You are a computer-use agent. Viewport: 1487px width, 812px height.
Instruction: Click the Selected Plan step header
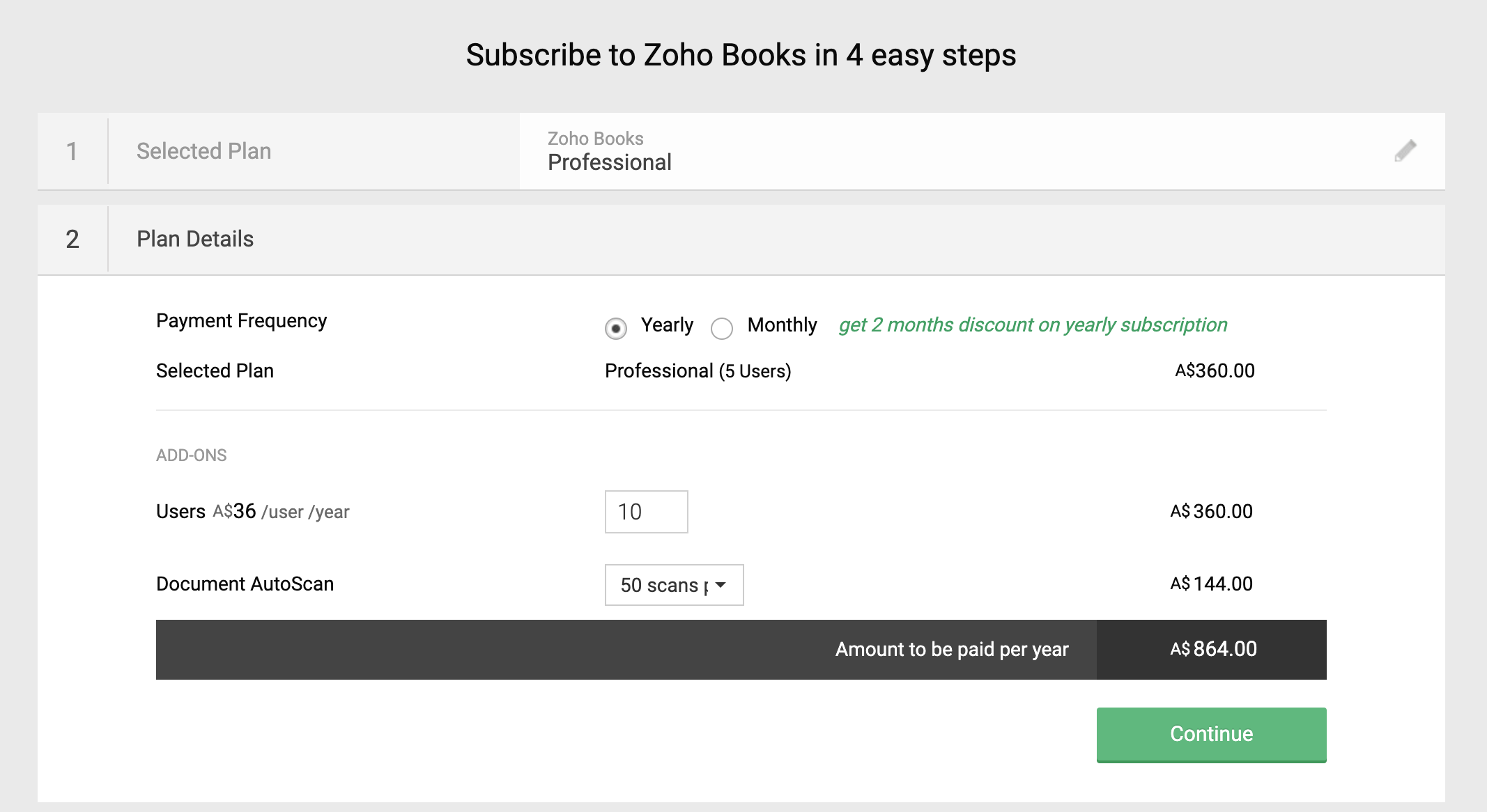pyautogui.click(x=203, y=151)
